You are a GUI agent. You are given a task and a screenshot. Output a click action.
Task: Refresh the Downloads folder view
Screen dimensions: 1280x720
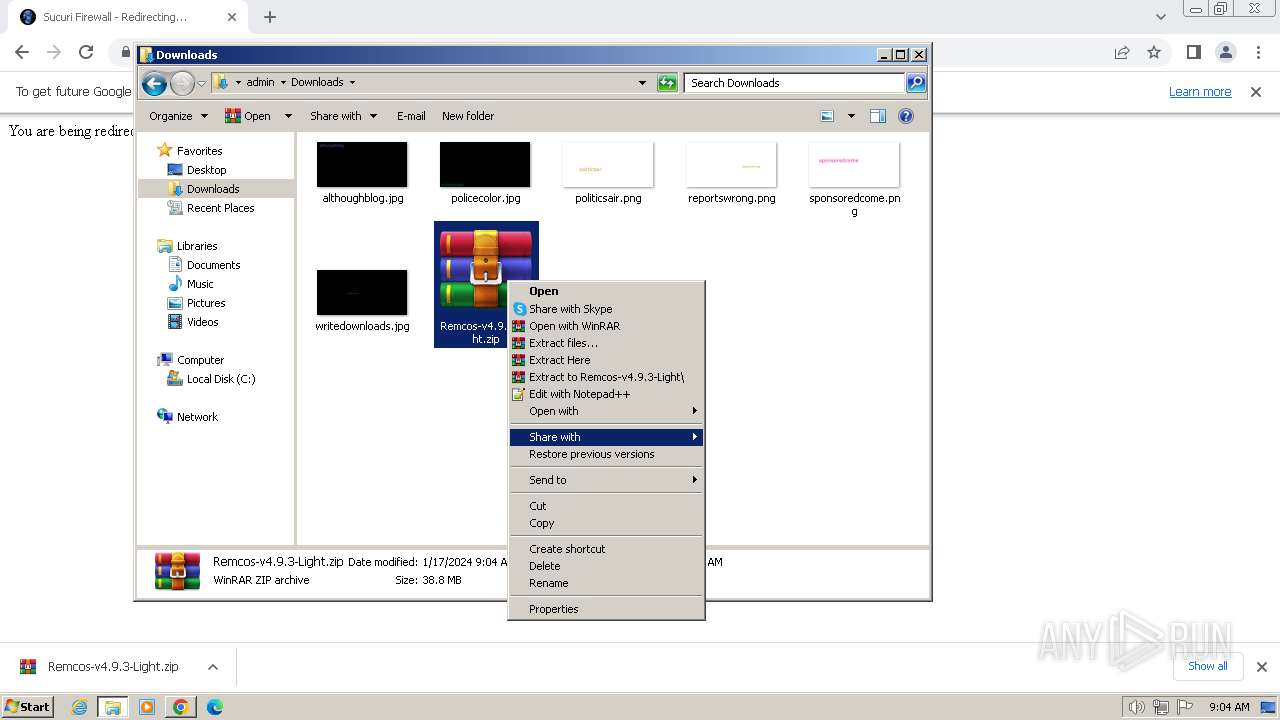click(667, 83)
